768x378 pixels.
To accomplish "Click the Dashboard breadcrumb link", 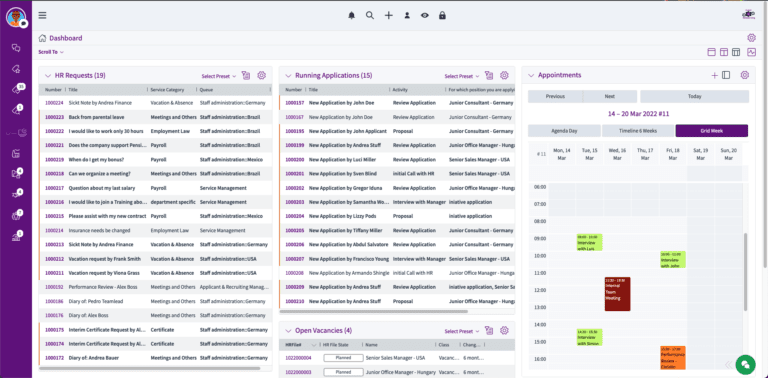I will point(66,38).
